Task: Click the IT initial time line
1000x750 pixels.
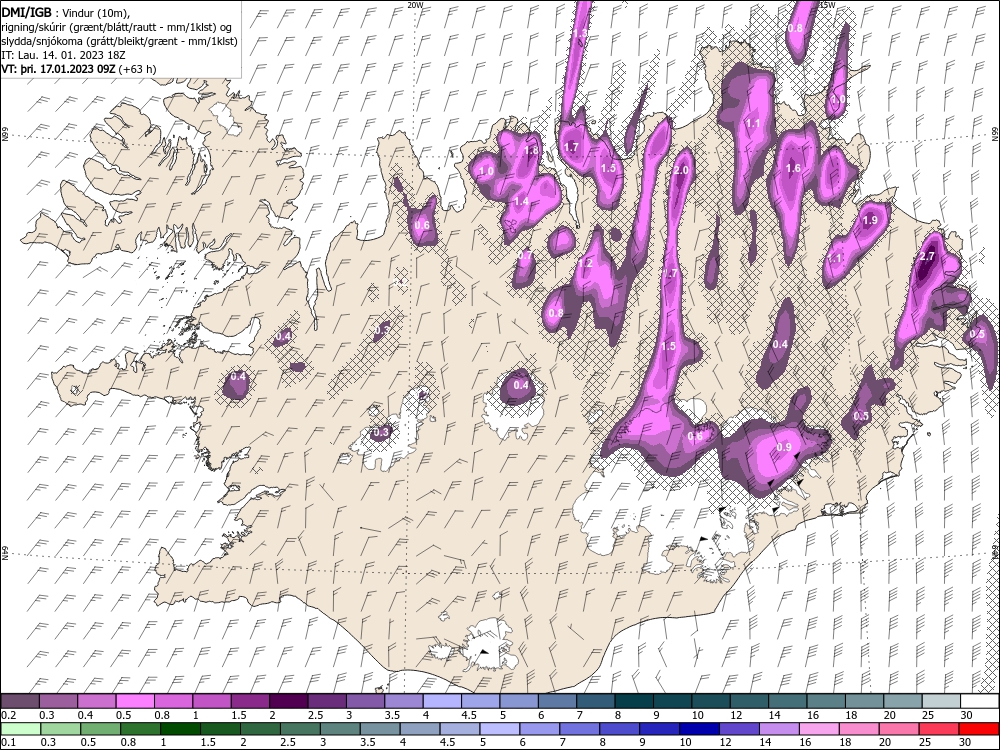Action: pos(62,55)
